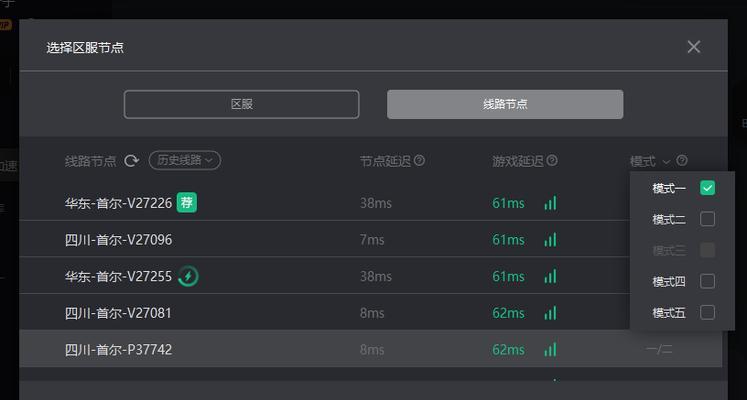Viewport: 747px width, 400px height.
Task: Tick the 模式四 checkbox
Action: [707, 281]
